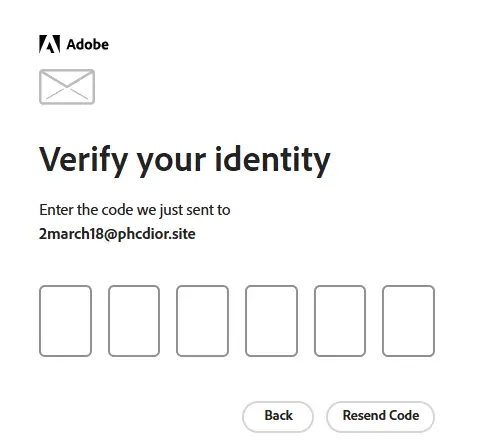Screen dimensions: 490x443
Task: Click the envelope mail icon
Action: click(x=67, y=87)
